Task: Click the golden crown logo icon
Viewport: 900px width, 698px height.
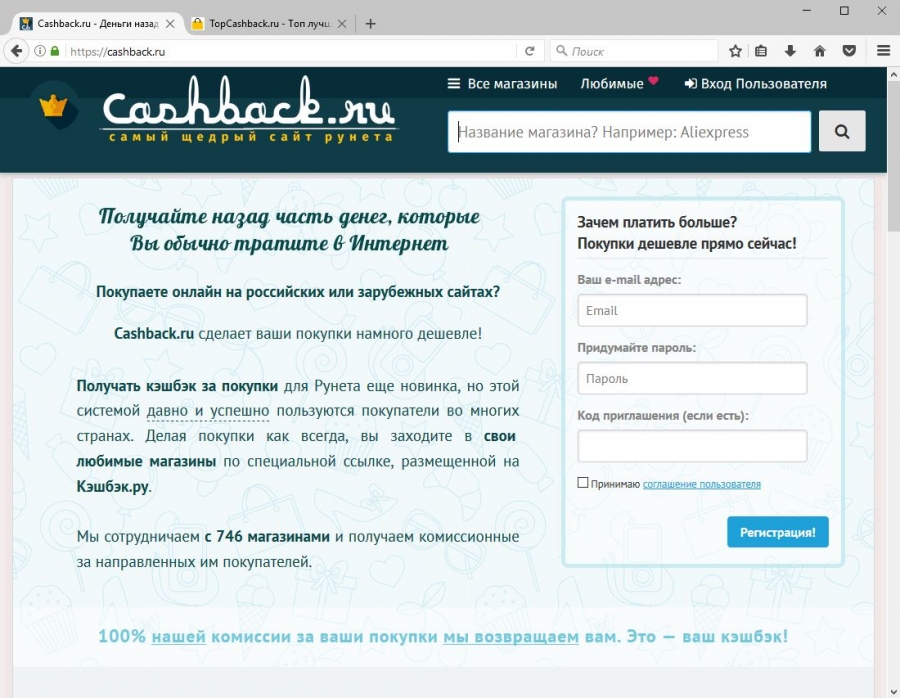Action: 53,106
